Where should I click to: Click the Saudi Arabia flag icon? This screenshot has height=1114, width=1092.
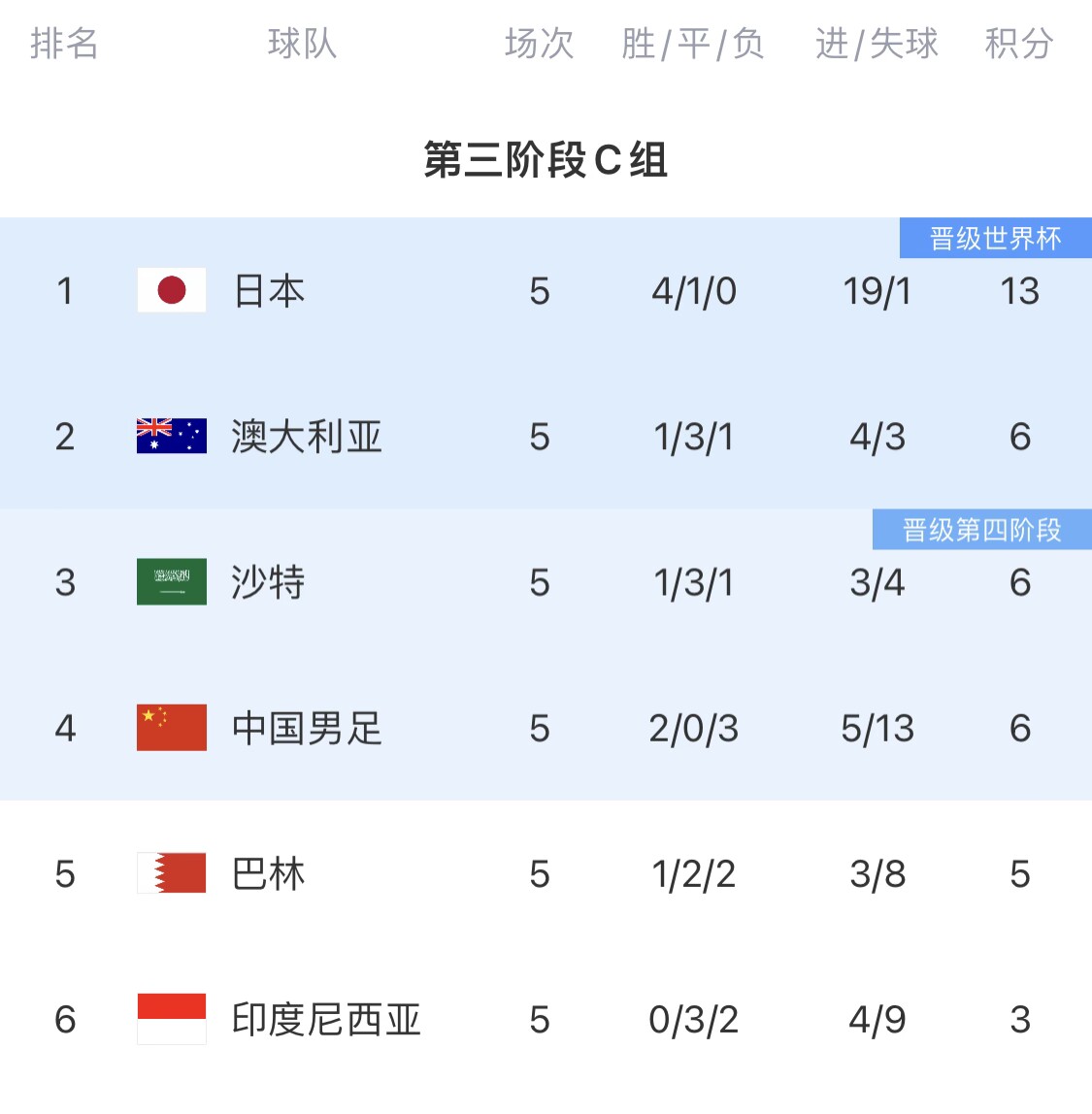(171, 582)
